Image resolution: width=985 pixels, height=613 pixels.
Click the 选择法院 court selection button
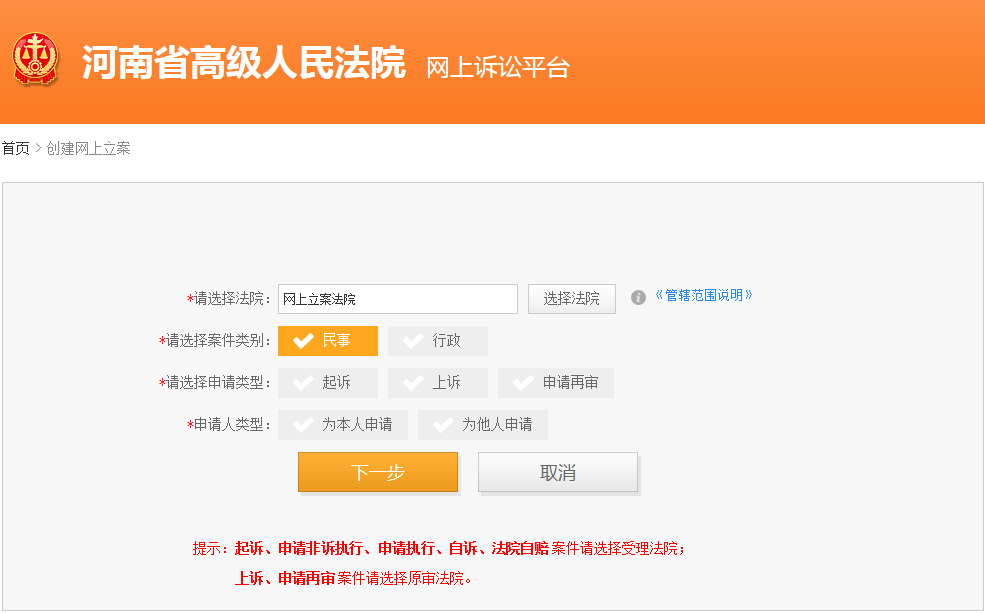coord(571,298)
